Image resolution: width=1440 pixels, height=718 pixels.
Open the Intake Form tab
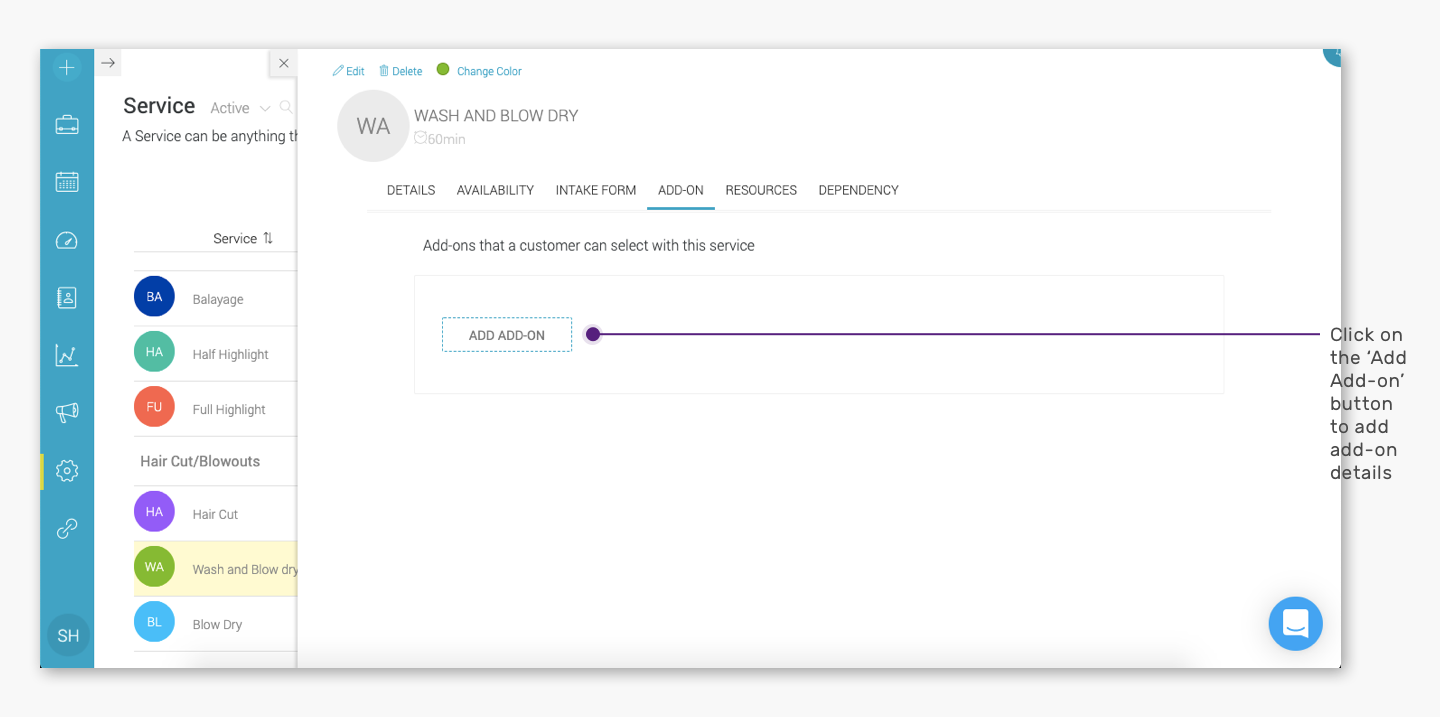pos(596,190)
